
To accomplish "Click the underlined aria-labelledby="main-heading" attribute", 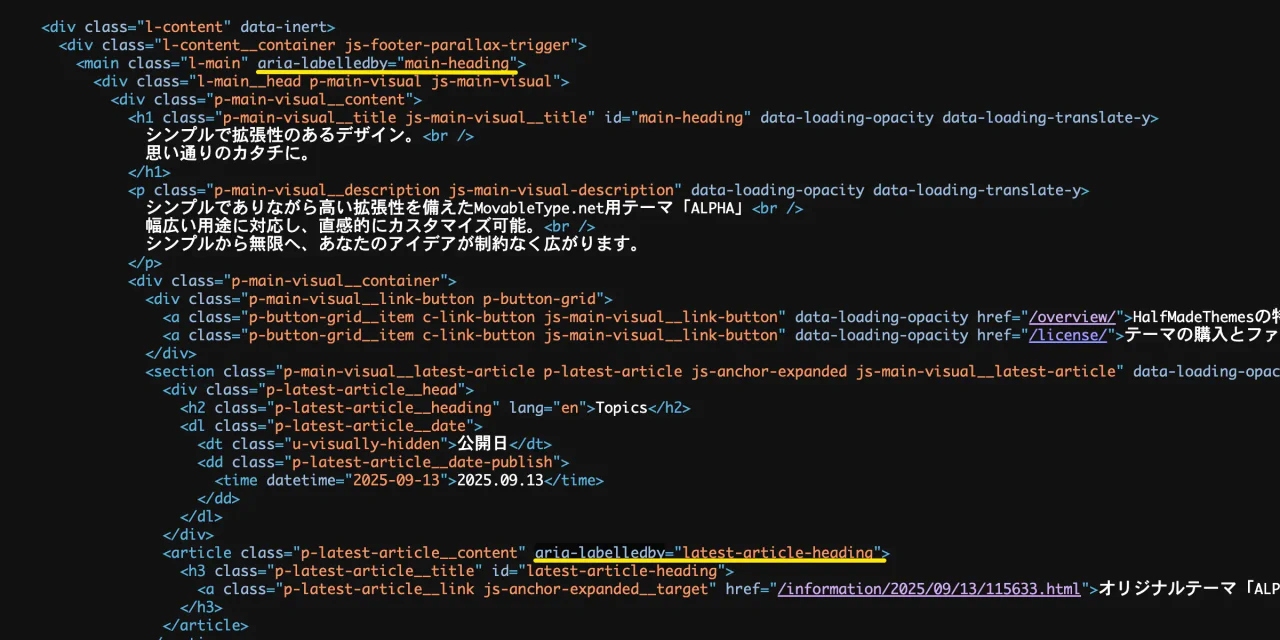I will (x=386, y=63).
